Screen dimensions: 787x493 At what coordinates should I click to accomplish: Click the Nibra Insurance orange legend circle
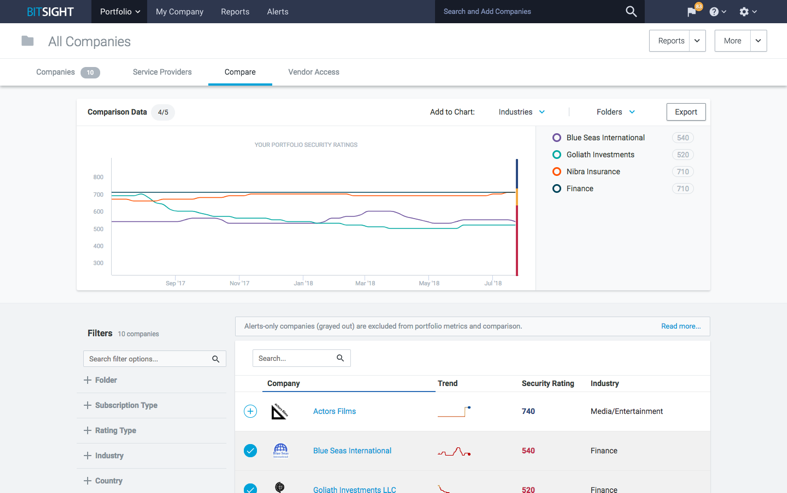(557, 172)
